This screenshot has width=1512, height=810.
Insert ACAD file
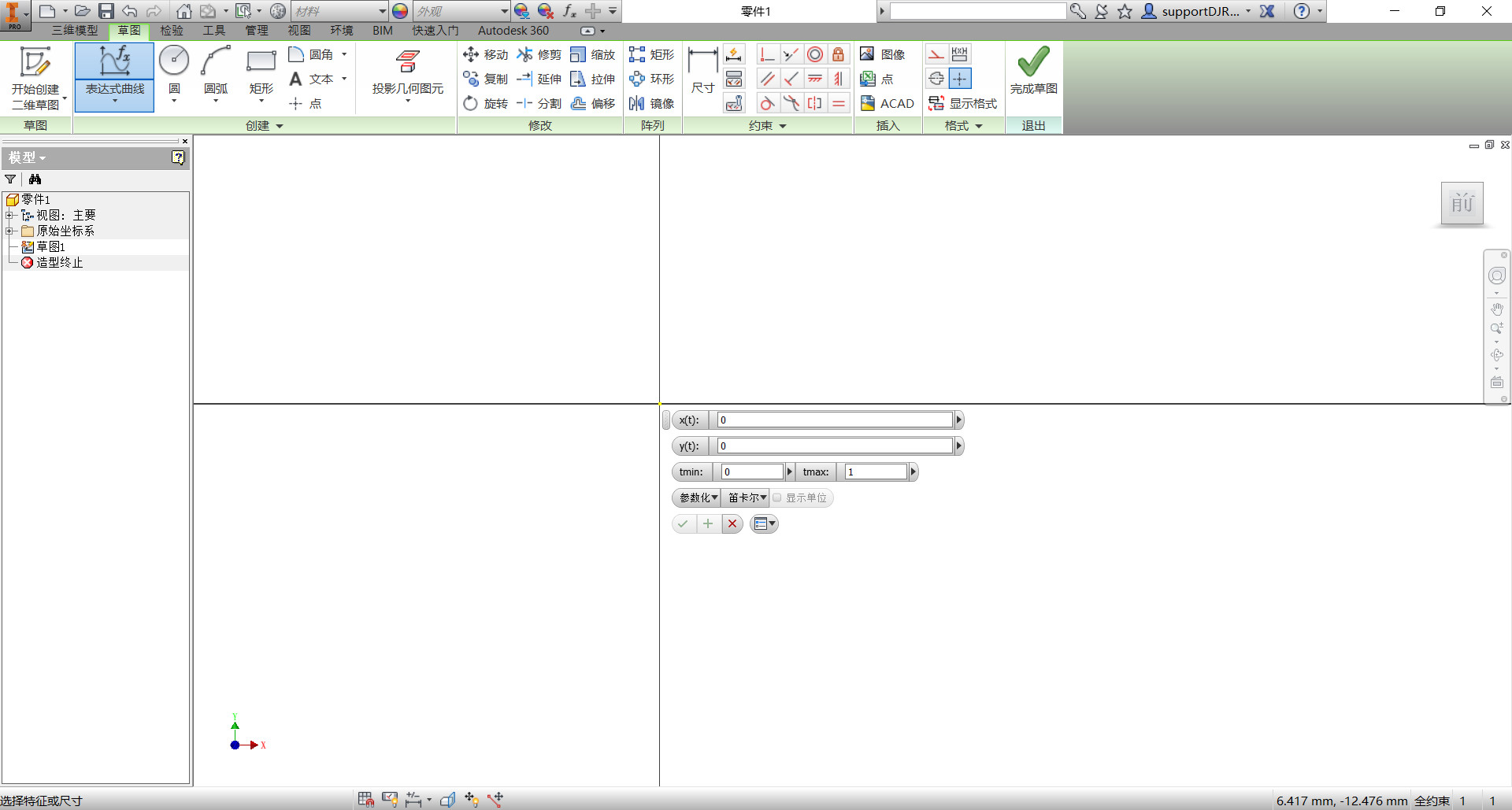click(x=888, y=103)
